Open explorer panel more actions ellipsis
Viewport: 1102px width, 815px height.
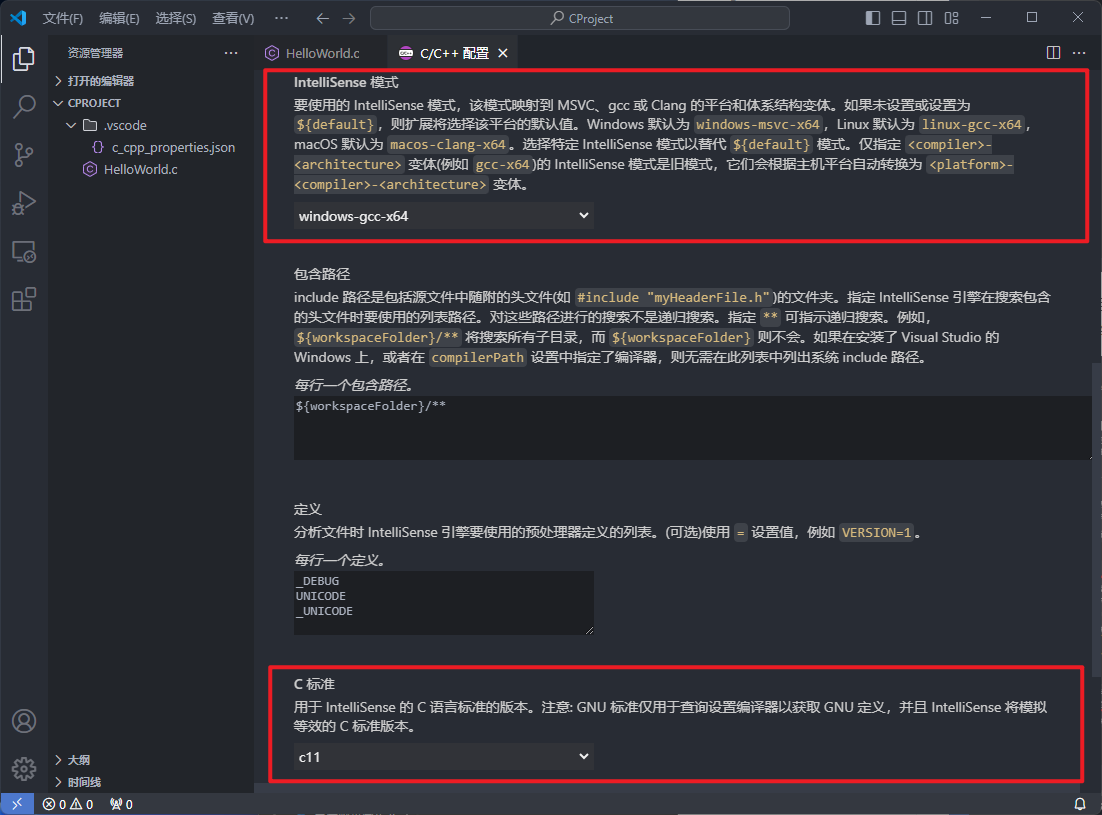231,53
